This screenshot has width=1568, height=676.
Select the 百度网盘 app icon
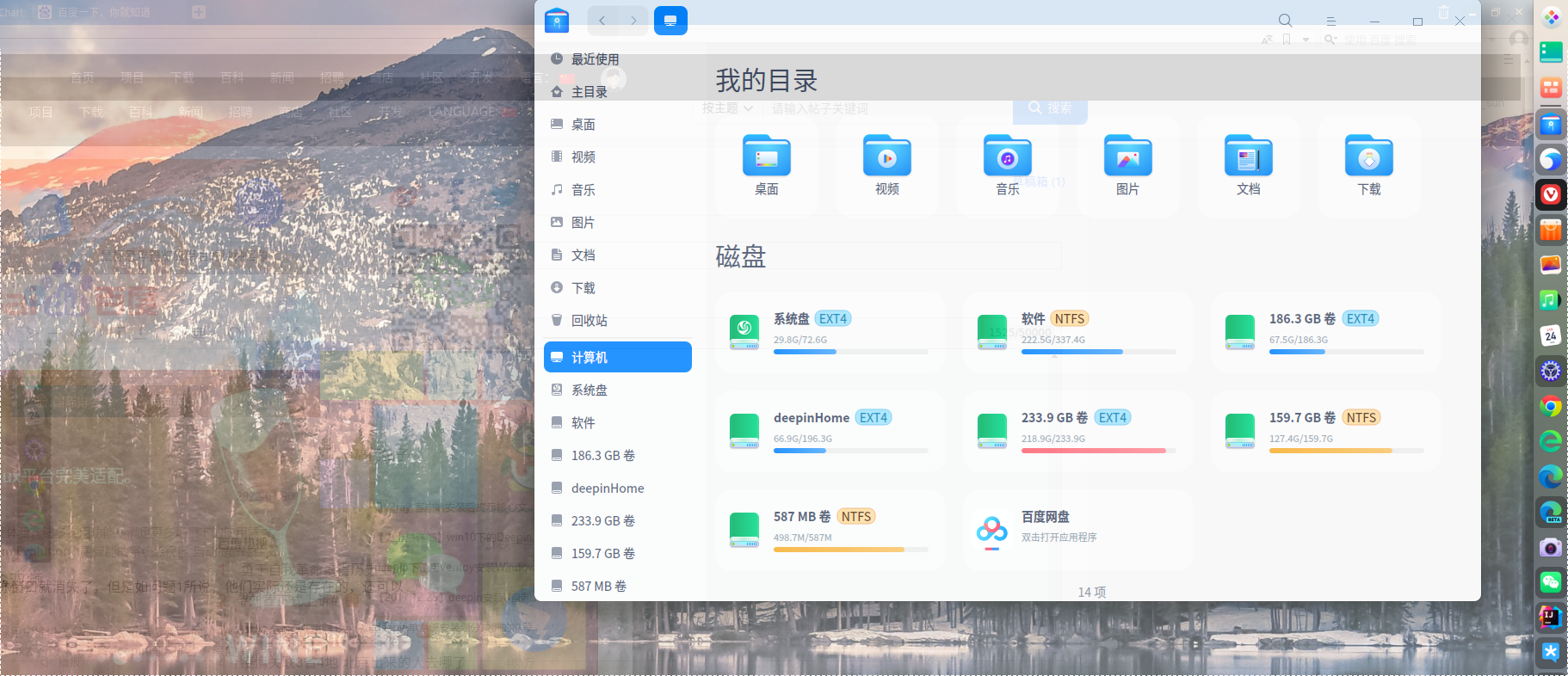coord(992,531)
